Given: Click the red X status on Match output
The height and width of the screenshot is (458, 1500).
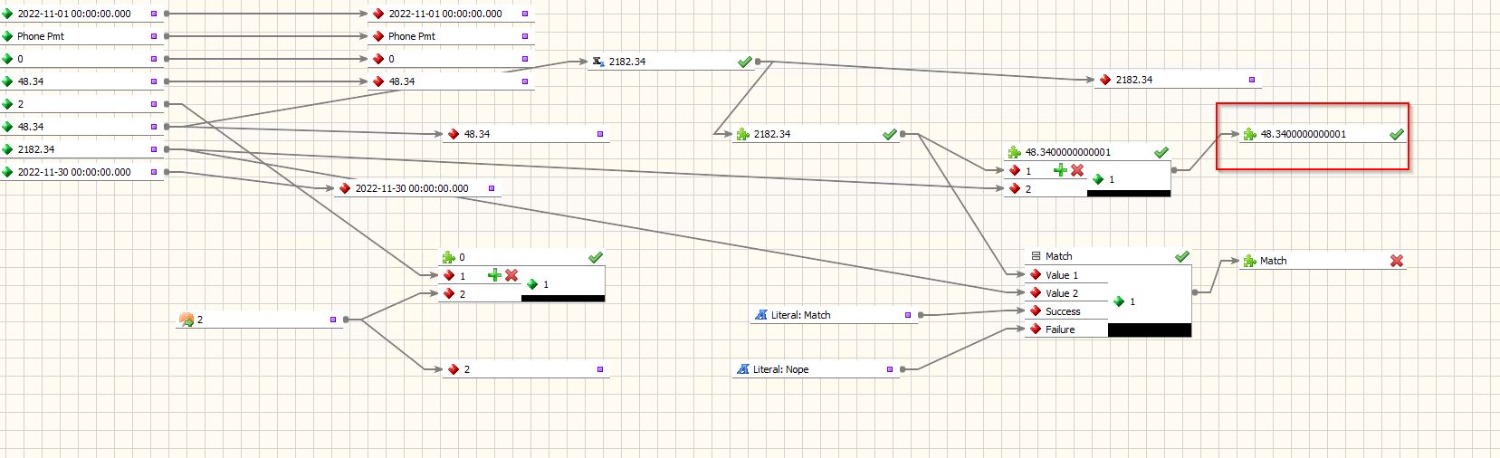Looking at the screenshot, I should [1397, 260].
